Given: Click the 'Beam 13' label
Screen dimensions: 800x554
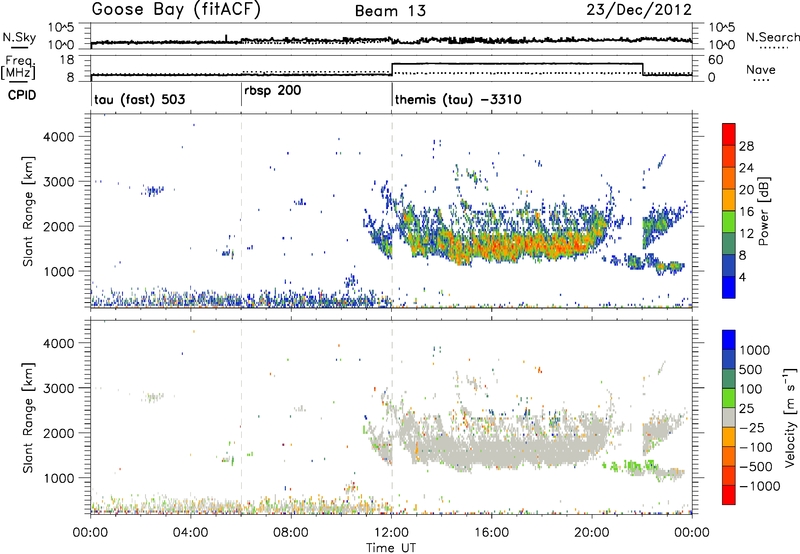Looking at the screenshot, I should 390,11.
